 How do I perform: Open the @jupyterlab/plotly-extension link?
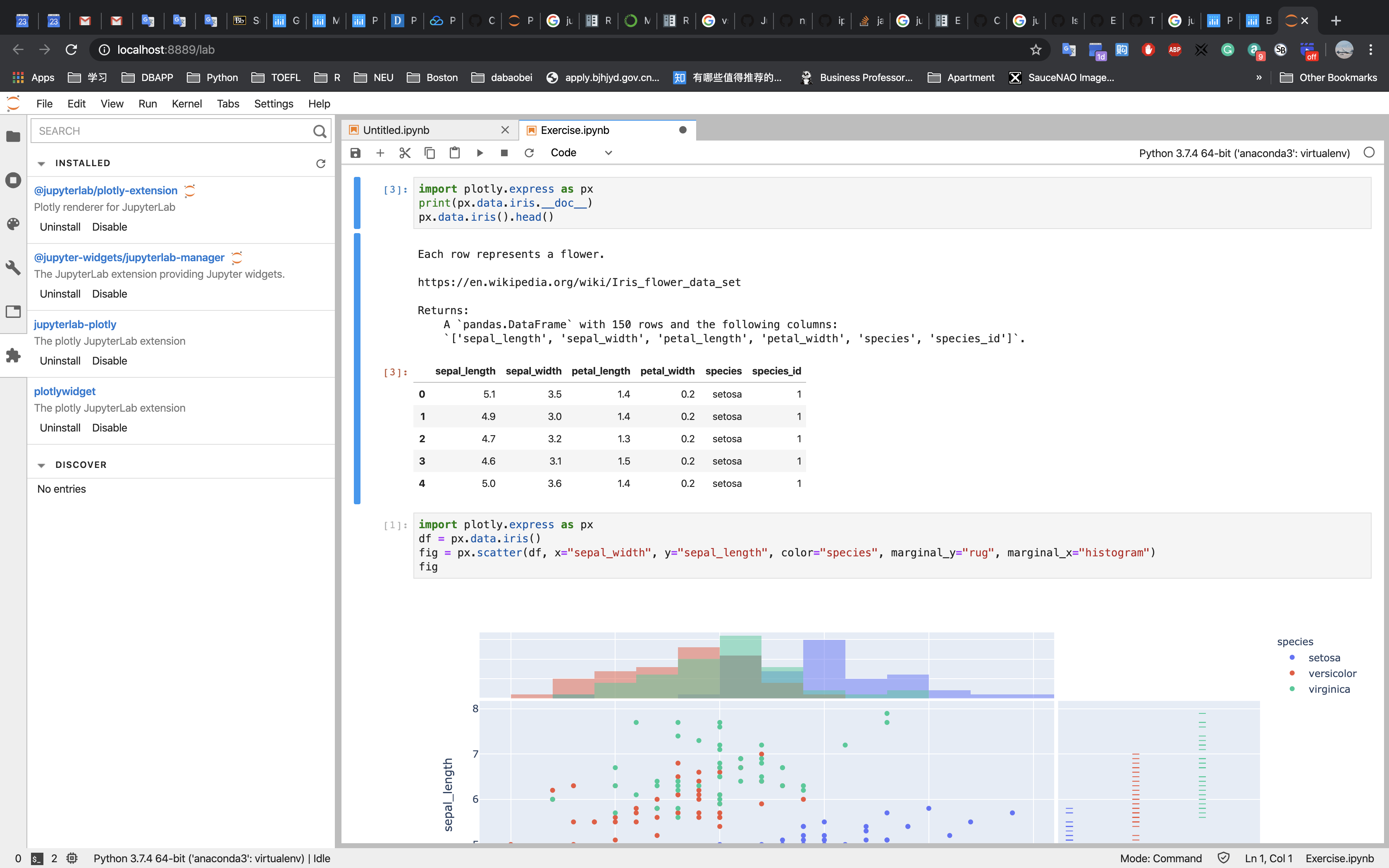pos(105,191)
